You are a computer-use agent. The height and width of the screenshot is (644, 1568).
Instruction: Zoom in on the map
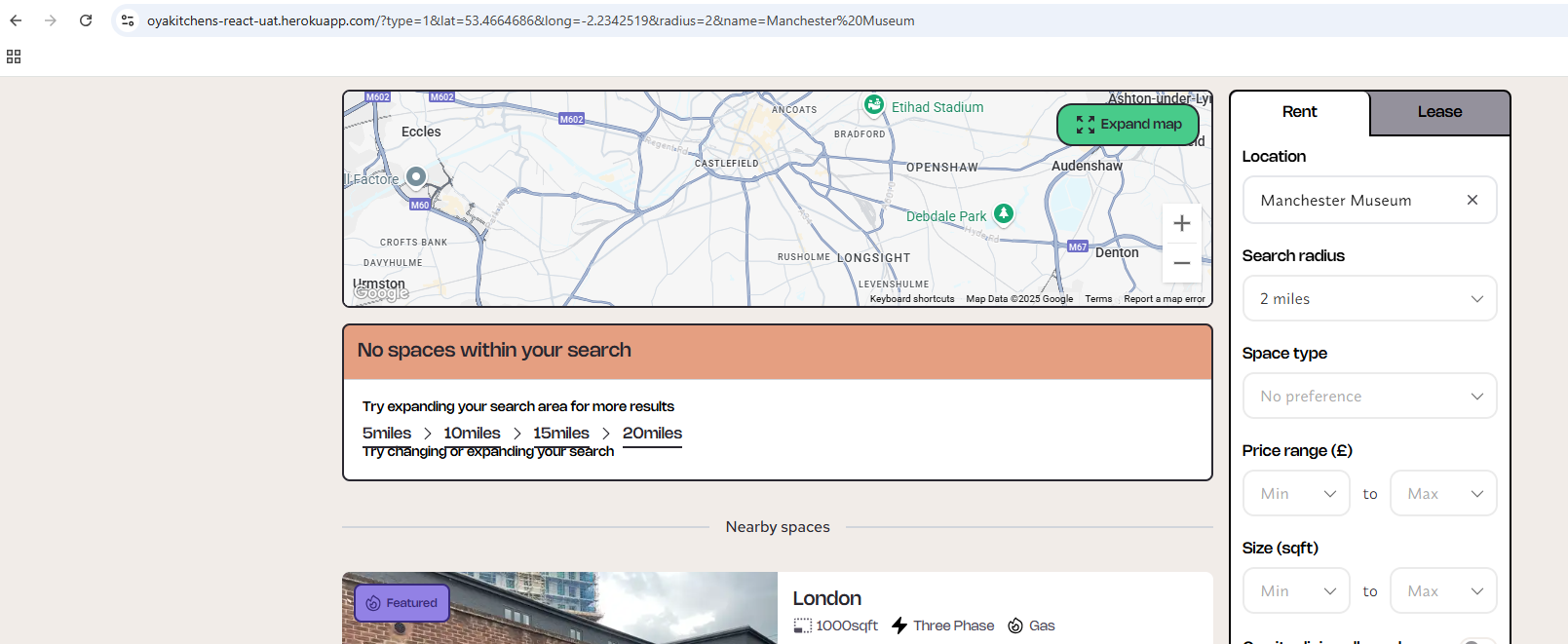point(1181,223)
